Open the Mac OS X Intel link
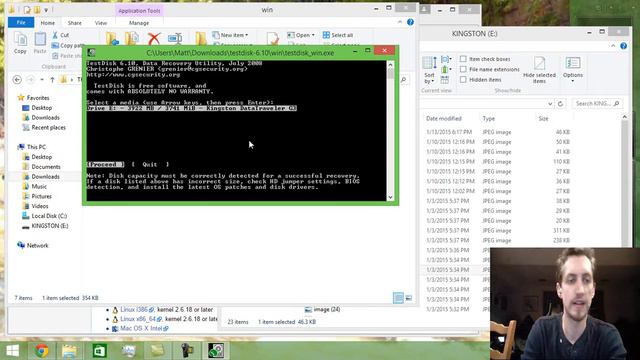Image resolution: width=640 pixels, height=360 pixels. (x=141, y=329)
